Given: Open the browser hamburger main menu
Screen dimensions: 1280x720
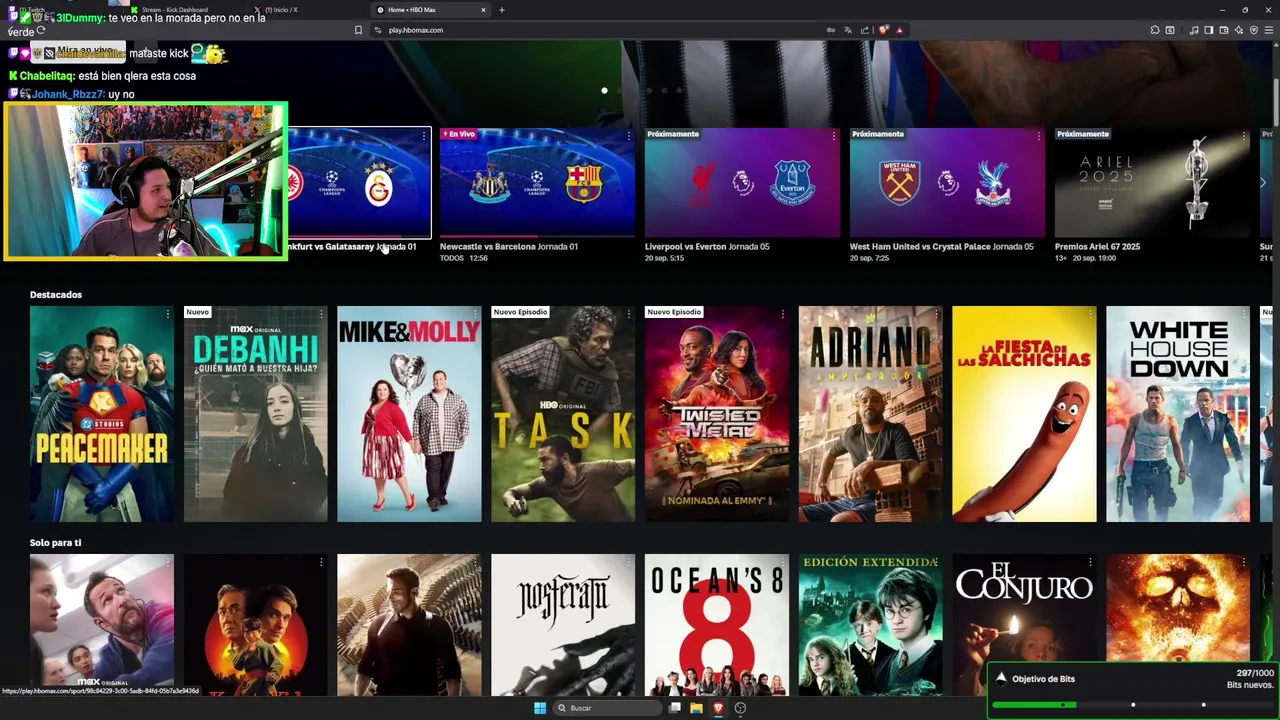Looking at the screenshot, I should click(x=1268, y=30).
